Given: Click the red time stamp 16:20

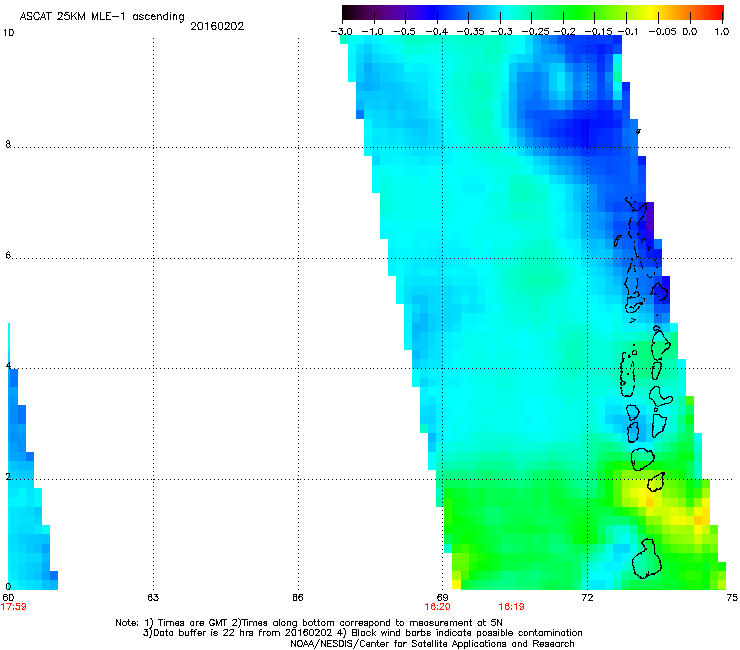Looking at the screenshot, I should (x=437, y=607).
